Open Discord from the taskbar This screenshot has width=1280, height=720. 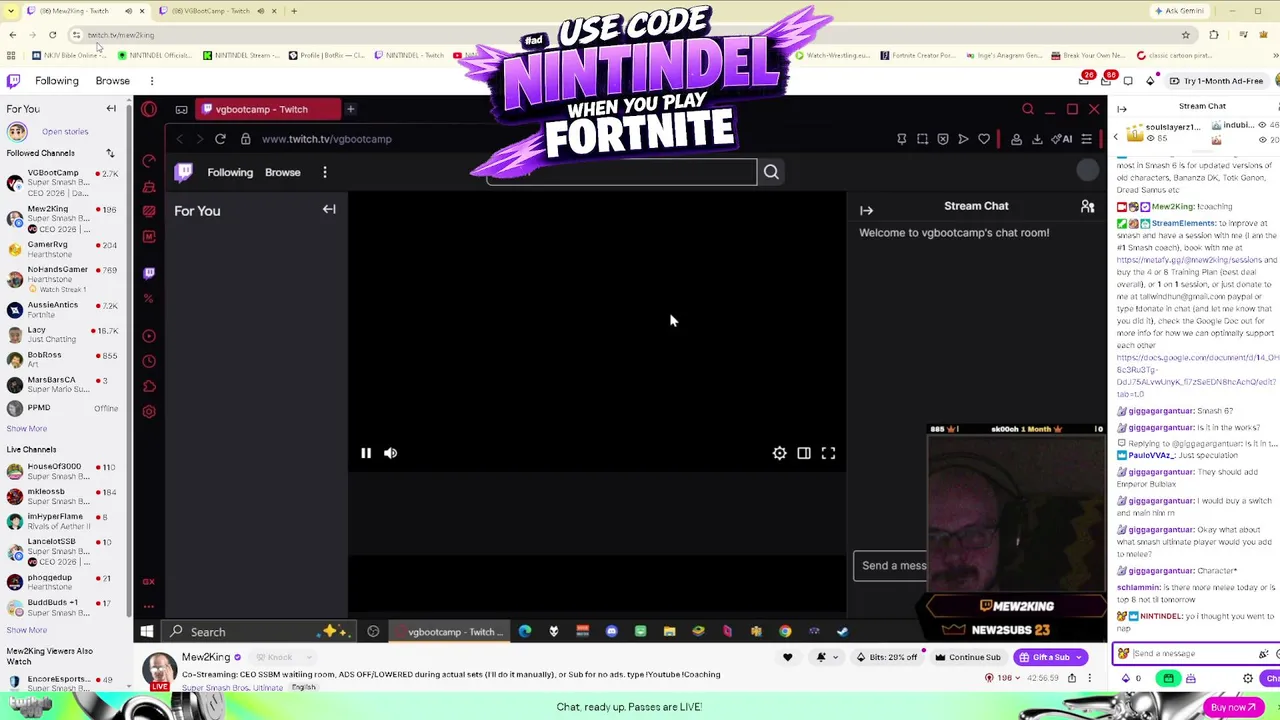[x=611, y=631]
